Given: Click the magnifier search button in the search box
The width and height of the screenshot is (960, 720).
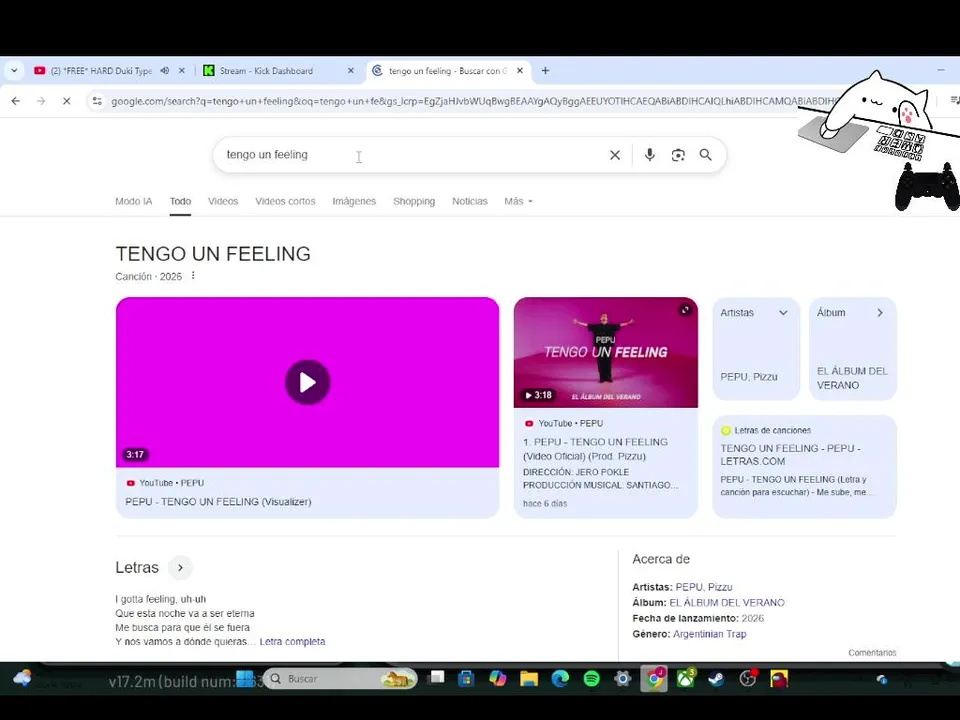Looking at the screenshot, I should click(x=705, y=156).
